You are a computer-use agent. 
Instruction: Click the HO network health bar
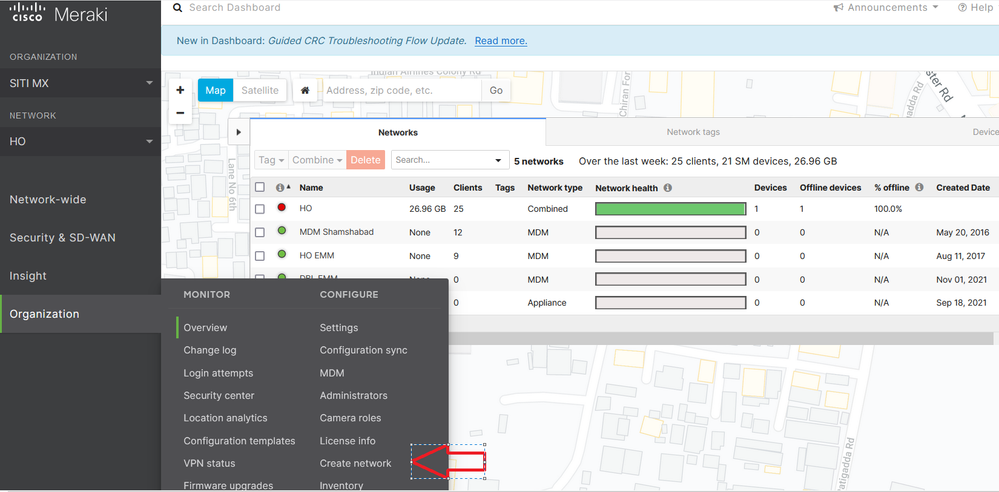click(670, 209)
